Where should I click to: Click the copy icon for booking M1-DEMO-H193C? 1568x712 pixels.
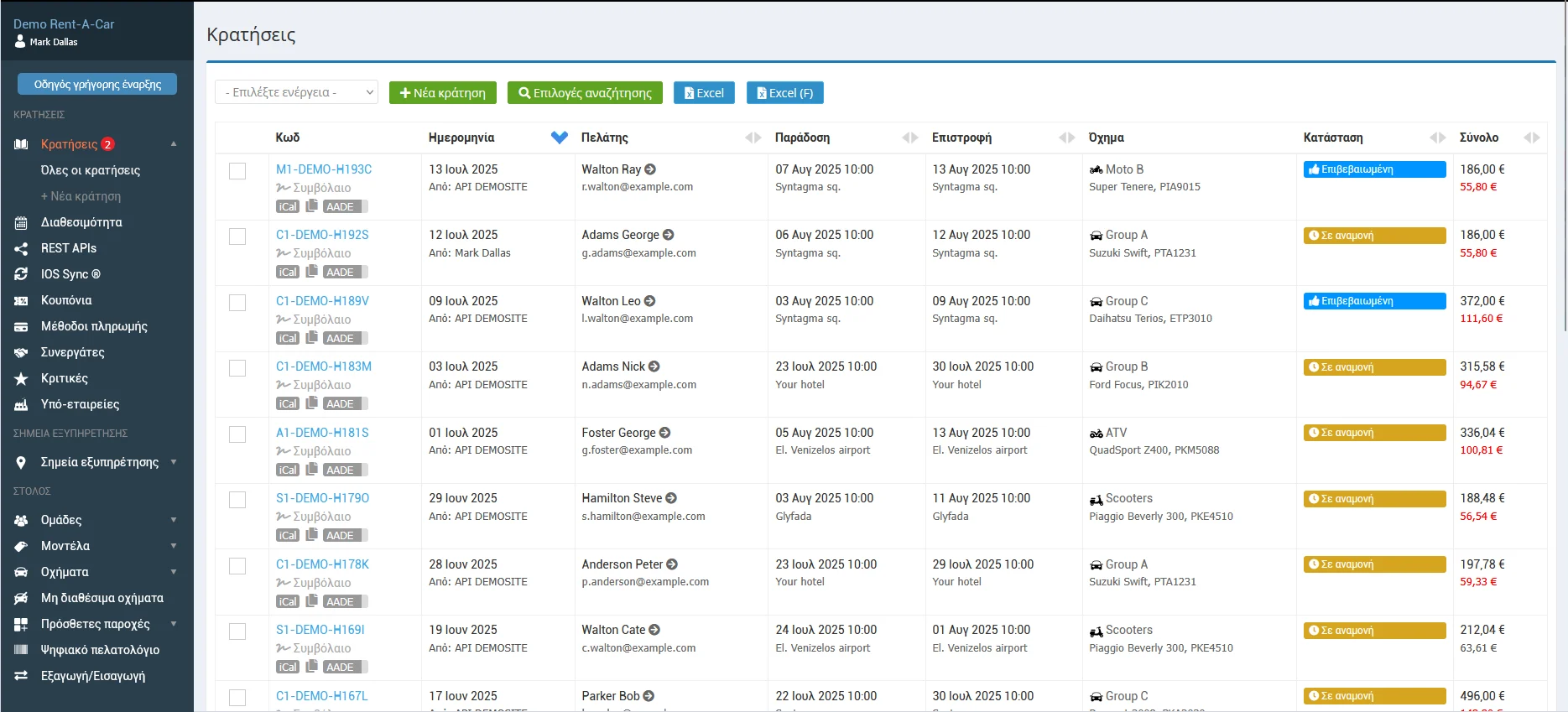(311, 205)
